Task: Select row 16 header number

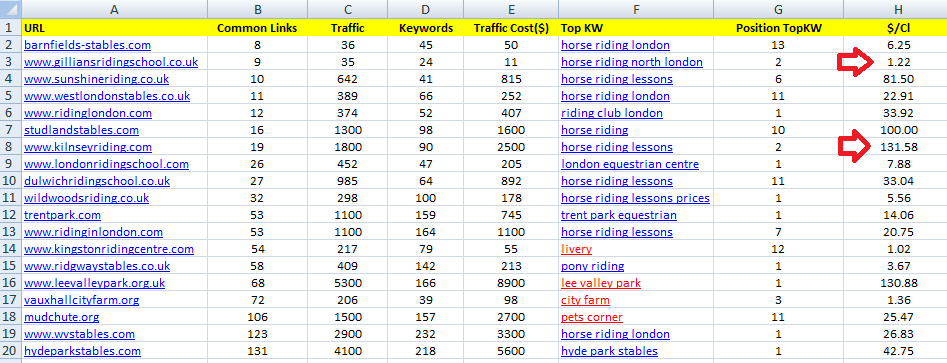Action: [10, 283]
